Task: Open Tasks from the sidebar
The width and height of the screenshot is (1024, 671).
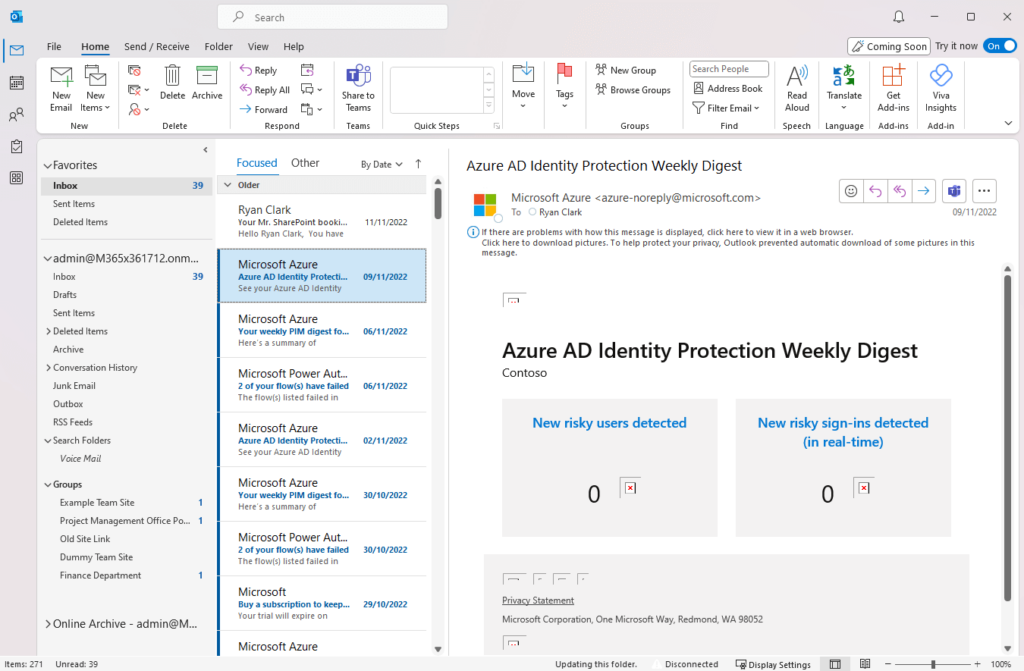Action: [17, 146]
